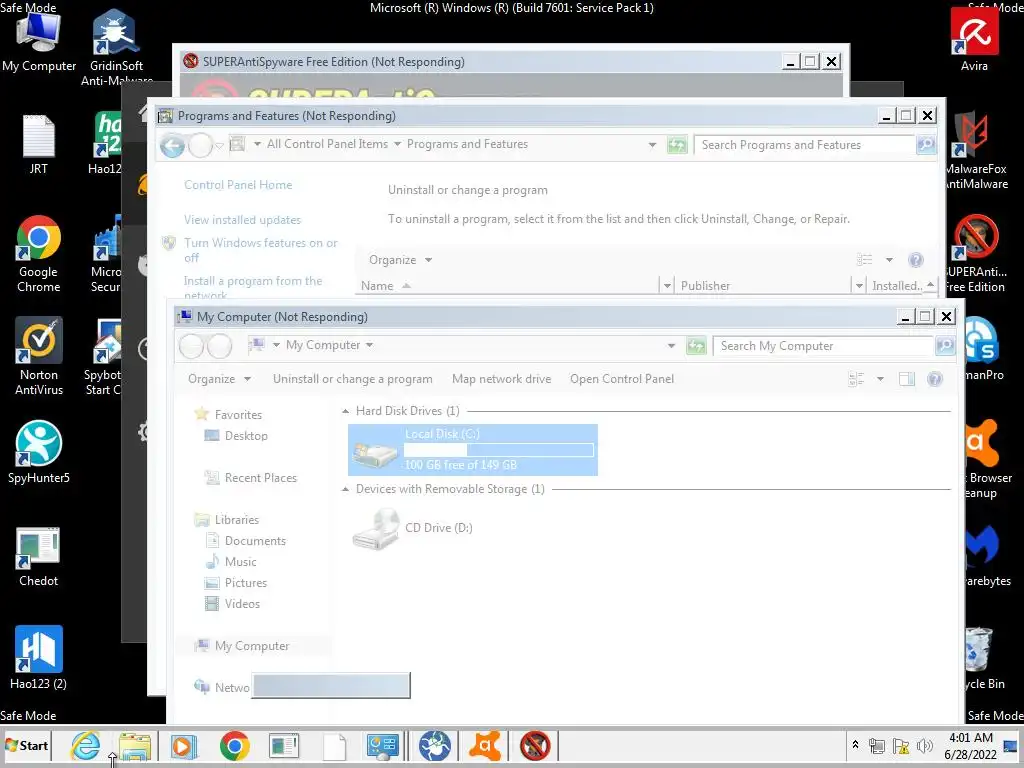Open GridinSoft Anti-Malware desktop shortcut
Screen dimensions: 1024x768
click(116, 46)
